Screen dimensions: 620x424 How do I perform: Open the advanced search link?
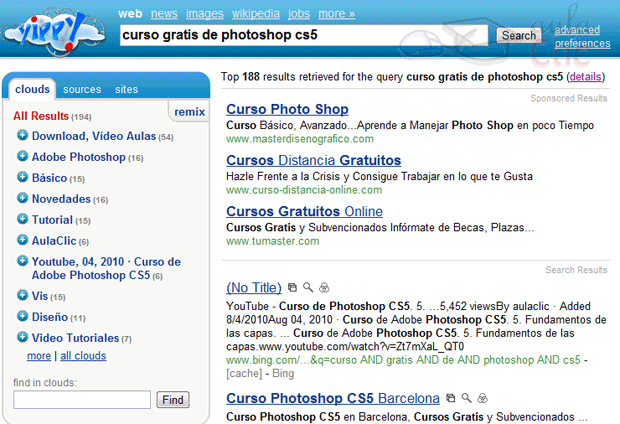click(x=577, y=30)
